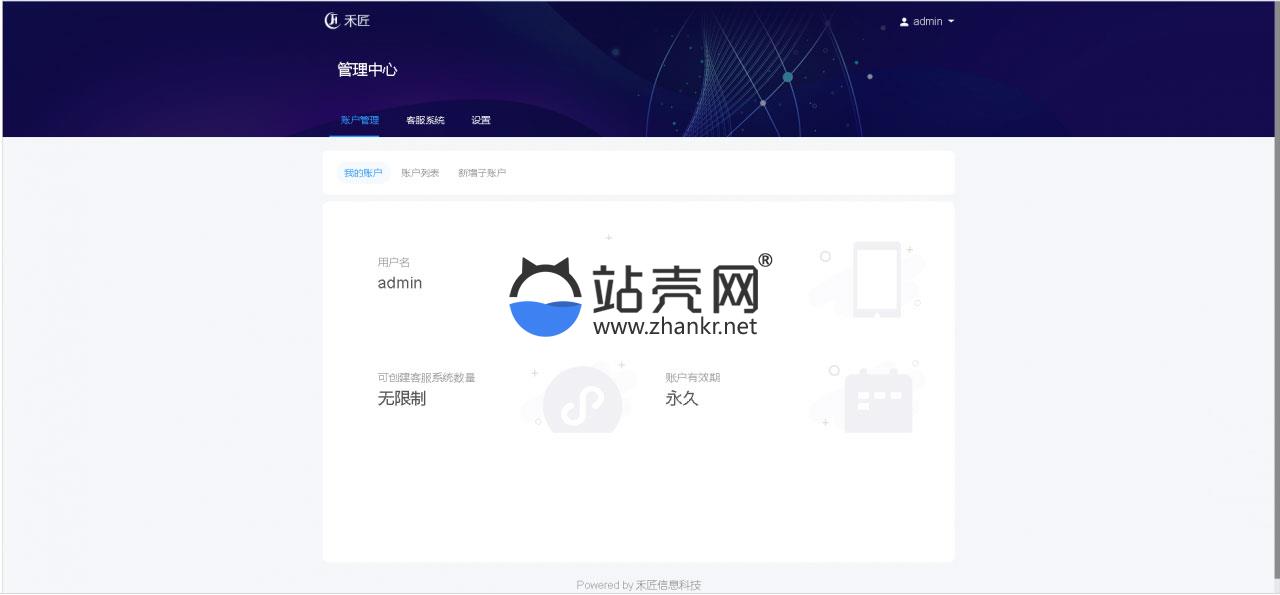The height and width of the screenshot is (595, 1280).
Task: Click the 永久 account validity value
Action: [x=681, y=398]
